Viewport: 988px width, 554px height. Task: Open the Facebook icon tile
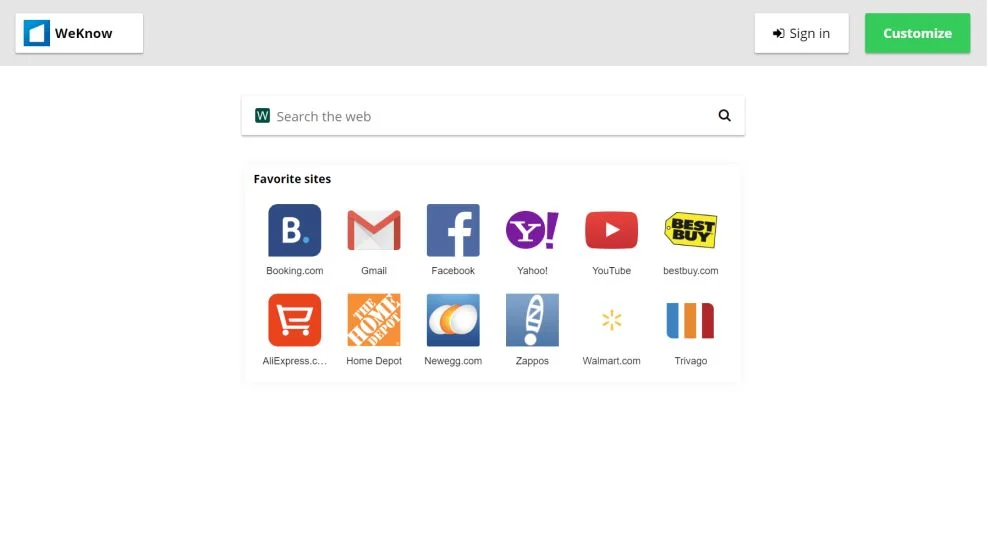click(453, 230)
